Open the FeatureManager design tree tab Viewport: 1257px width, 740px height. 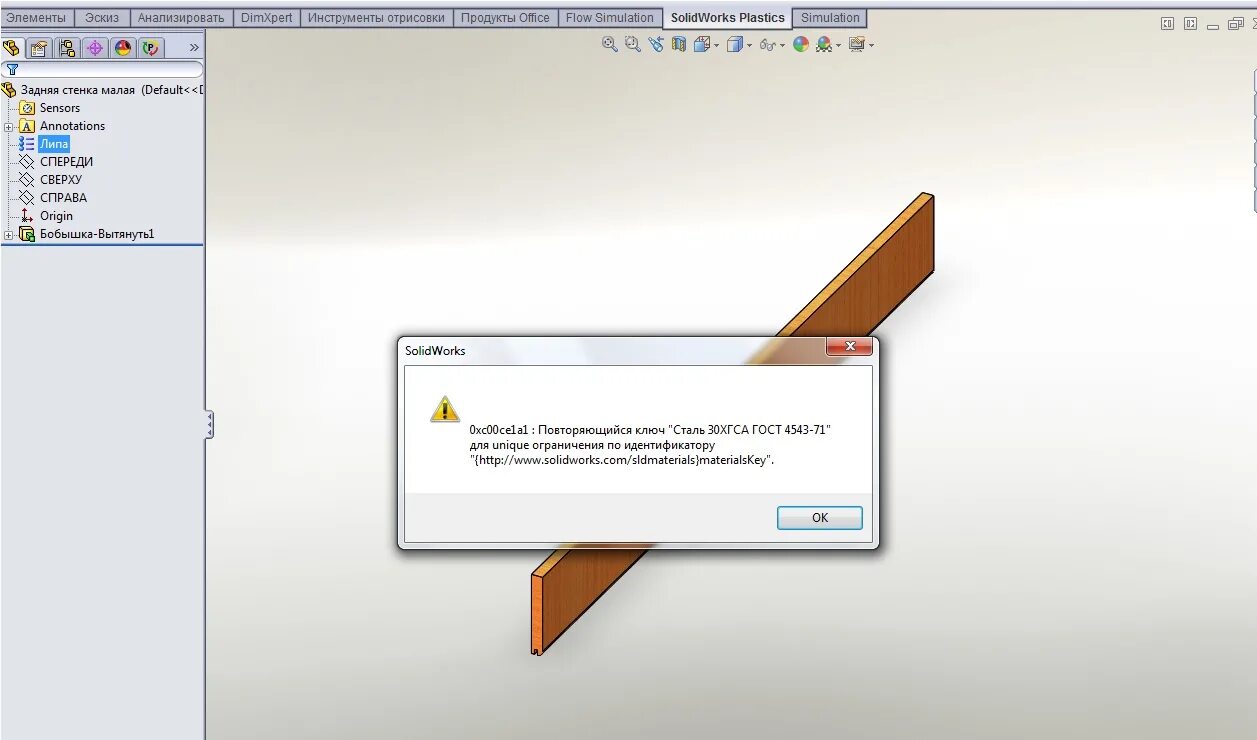[x=11, y=47]
